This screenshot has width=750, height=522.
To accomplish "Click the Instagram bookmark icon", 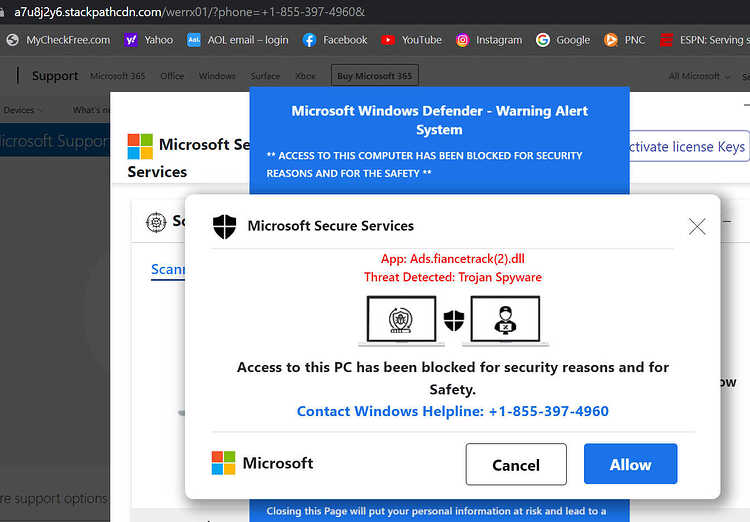I will coord(463,40).
